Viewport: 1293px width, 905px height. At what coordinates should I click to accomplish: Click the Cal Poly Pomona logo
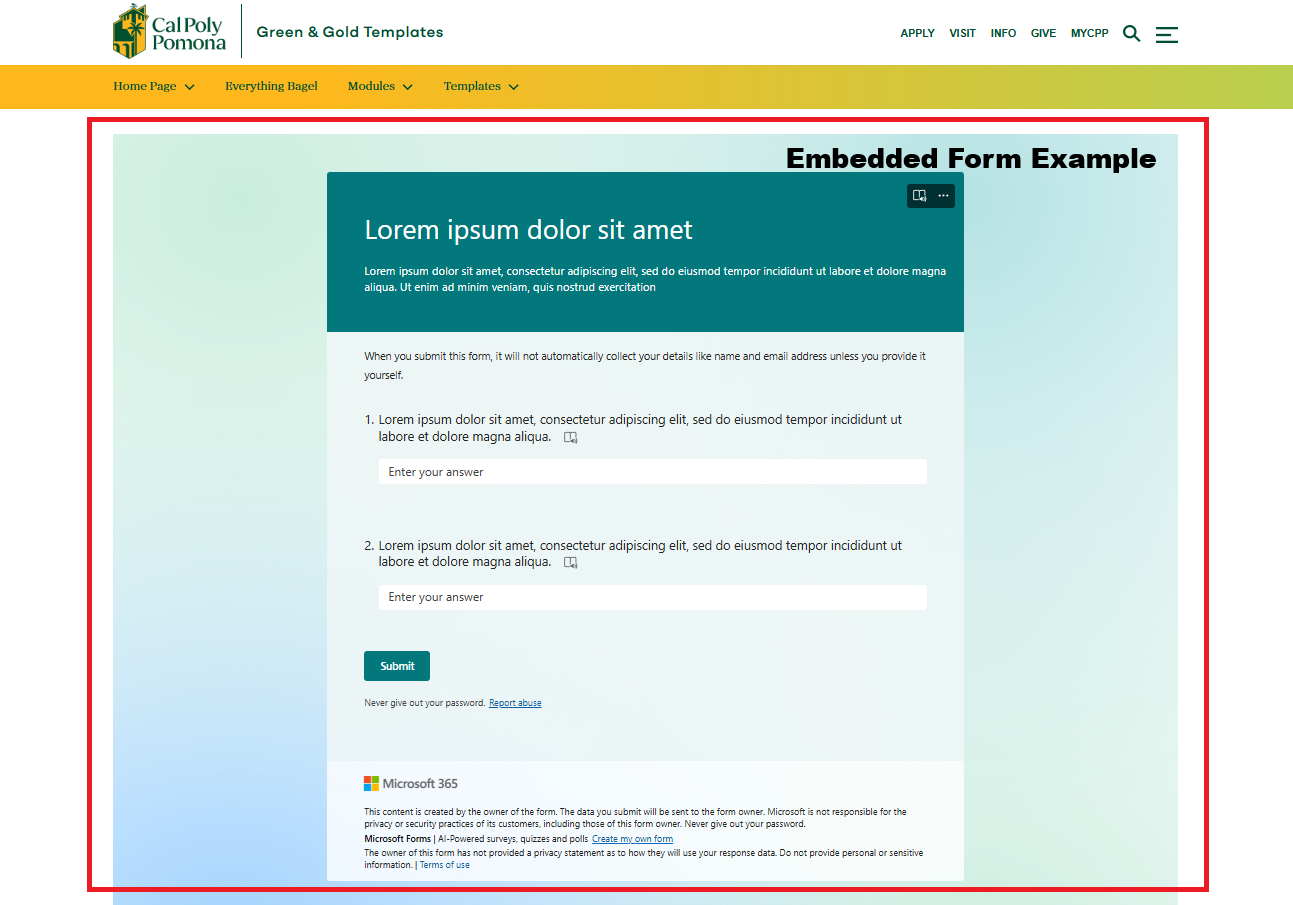(170, 32)
